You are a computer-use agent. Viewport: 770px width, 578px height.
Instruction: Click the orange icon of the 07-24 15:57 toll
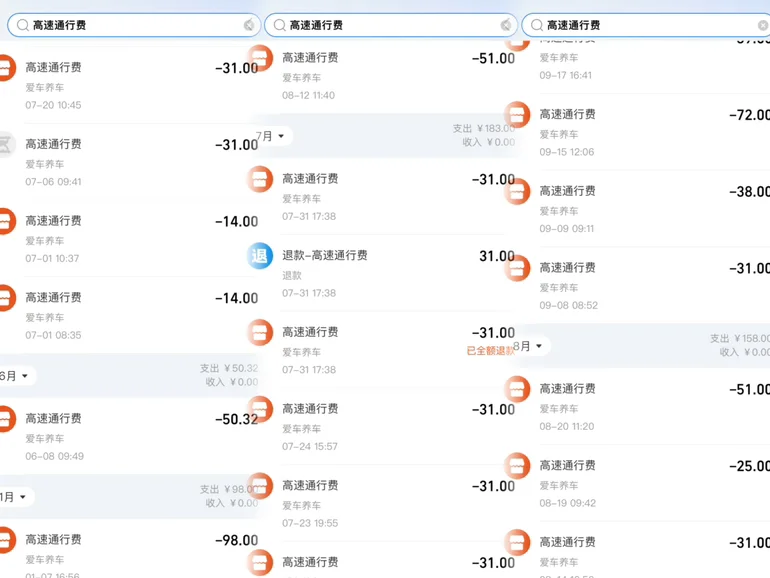pos(259,409)
